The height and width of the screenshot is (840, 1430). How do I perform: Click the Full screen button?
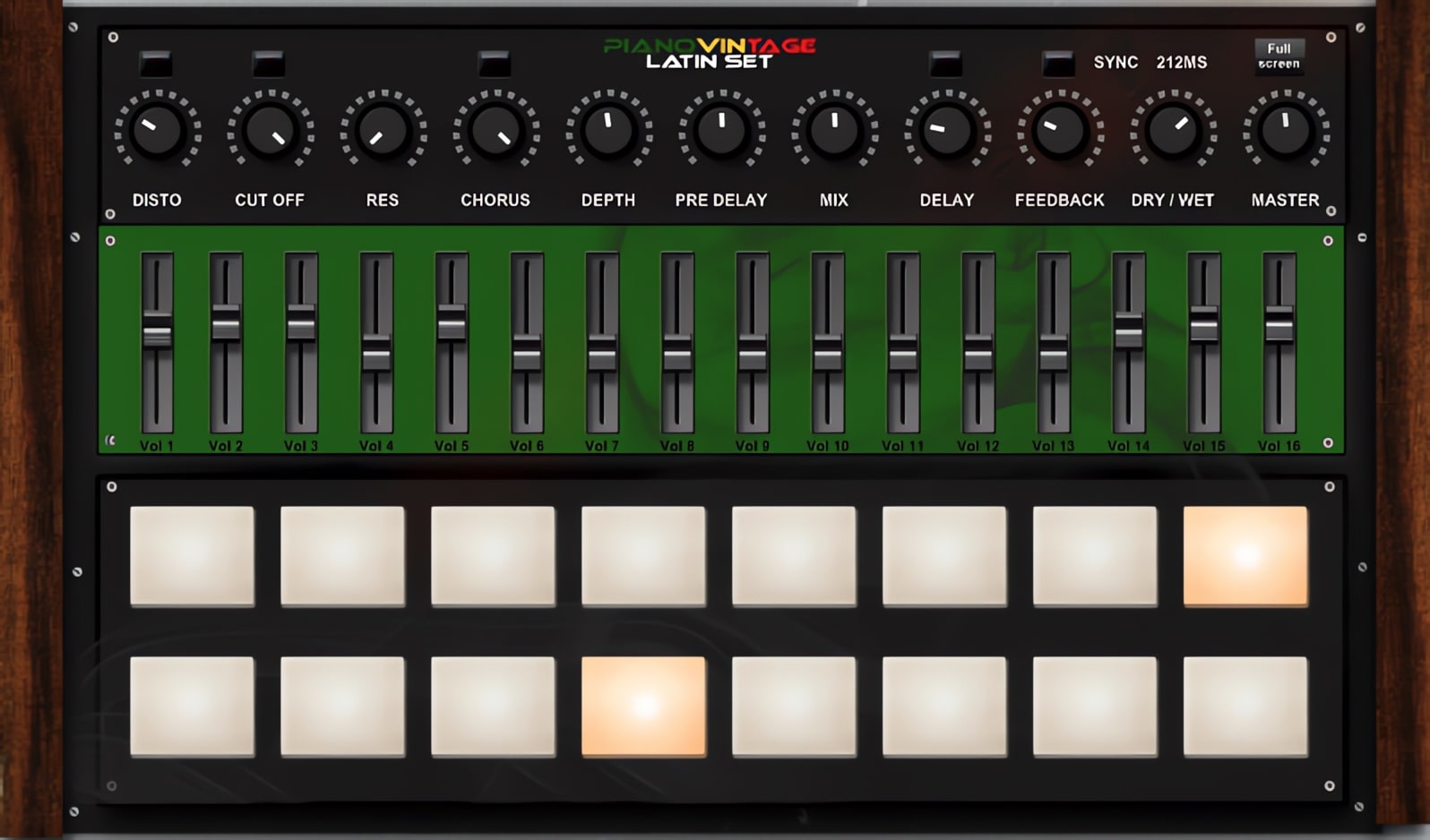1279,56
